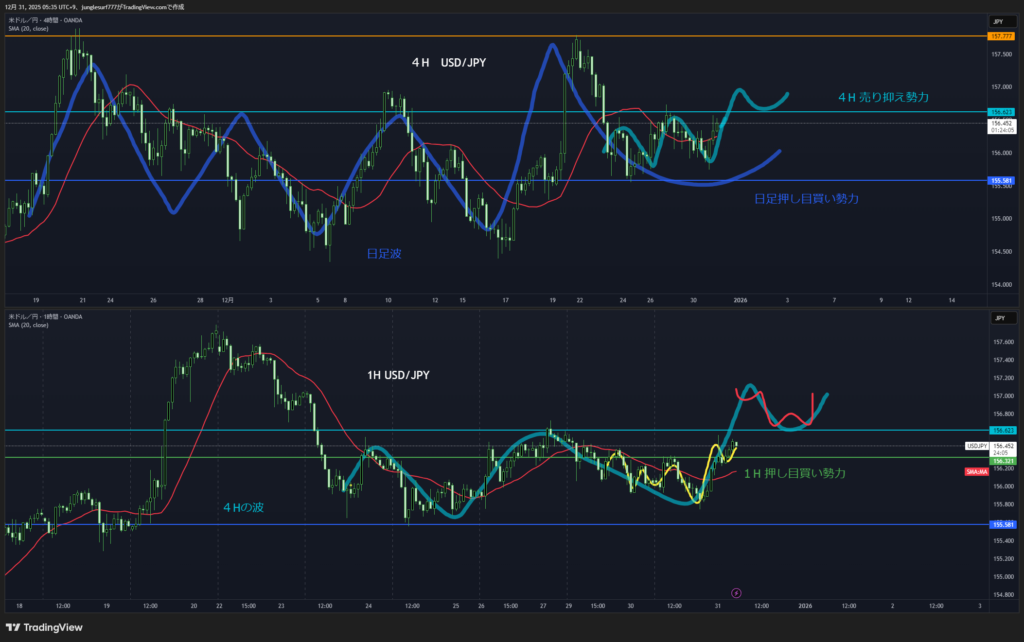Click the orange 157.777 price label
The image size is (1024, 642).
pos(1000,36)
